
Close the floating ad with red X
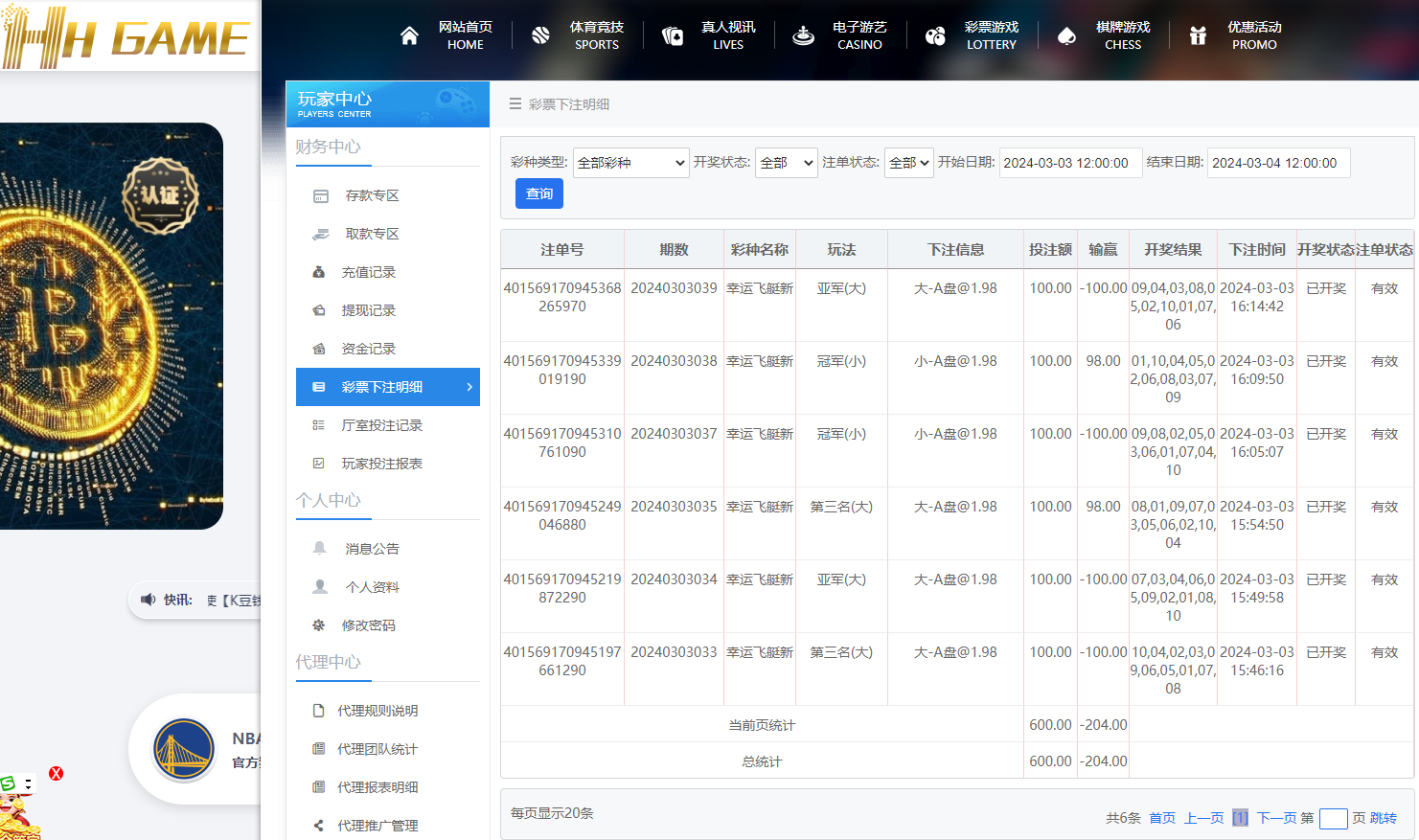[57, 773]
